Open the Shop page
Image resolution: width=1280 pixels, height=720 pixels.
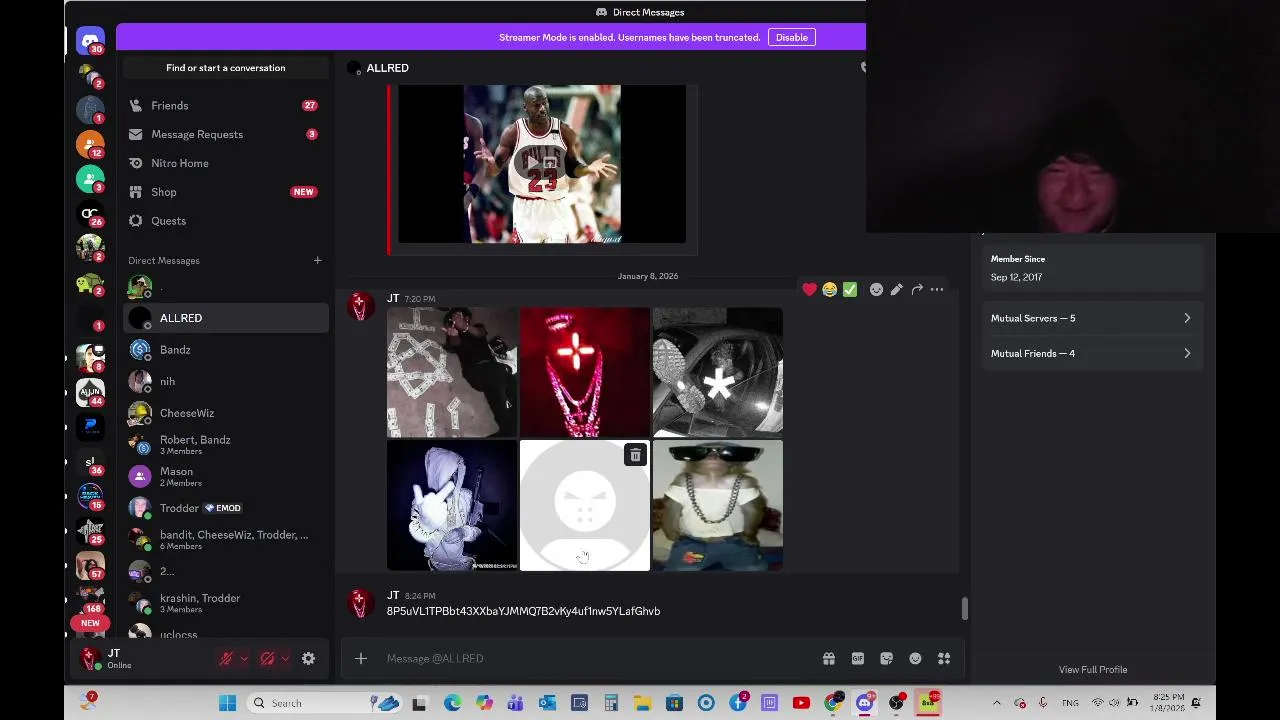coord(225,192)
